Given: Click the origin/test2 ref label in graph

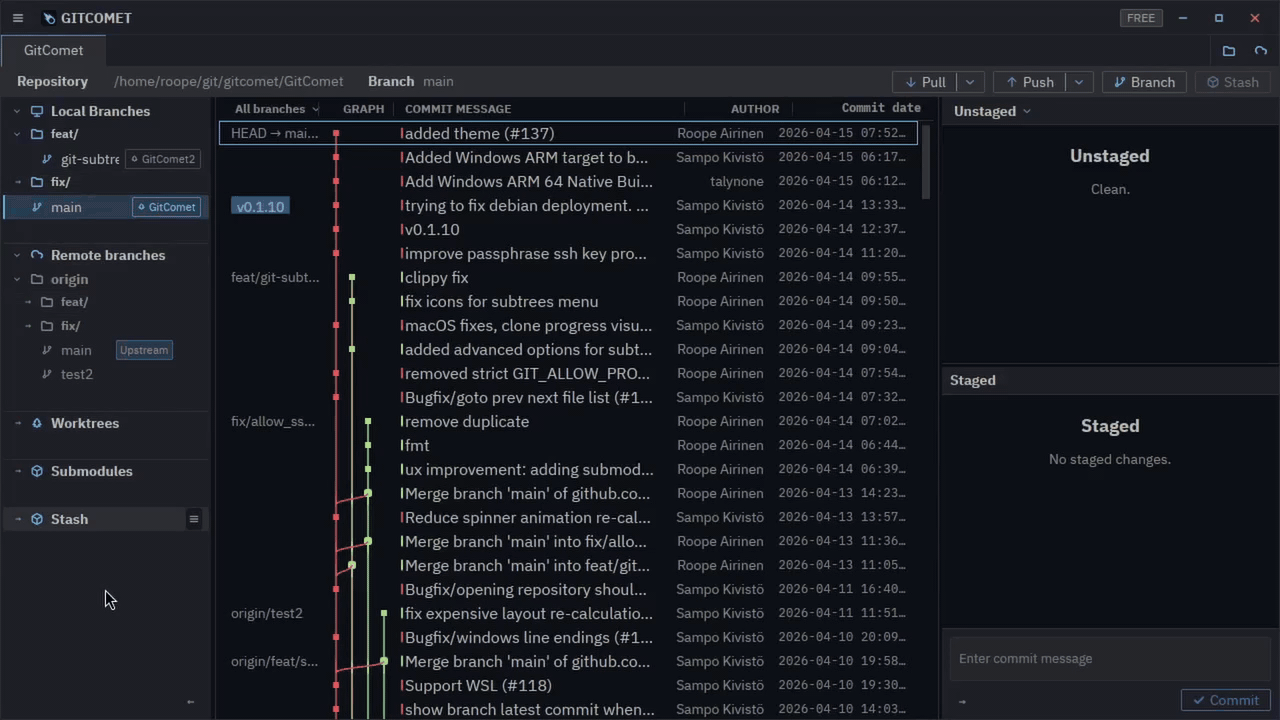Looking at the screenshot, I should point(267,613).
